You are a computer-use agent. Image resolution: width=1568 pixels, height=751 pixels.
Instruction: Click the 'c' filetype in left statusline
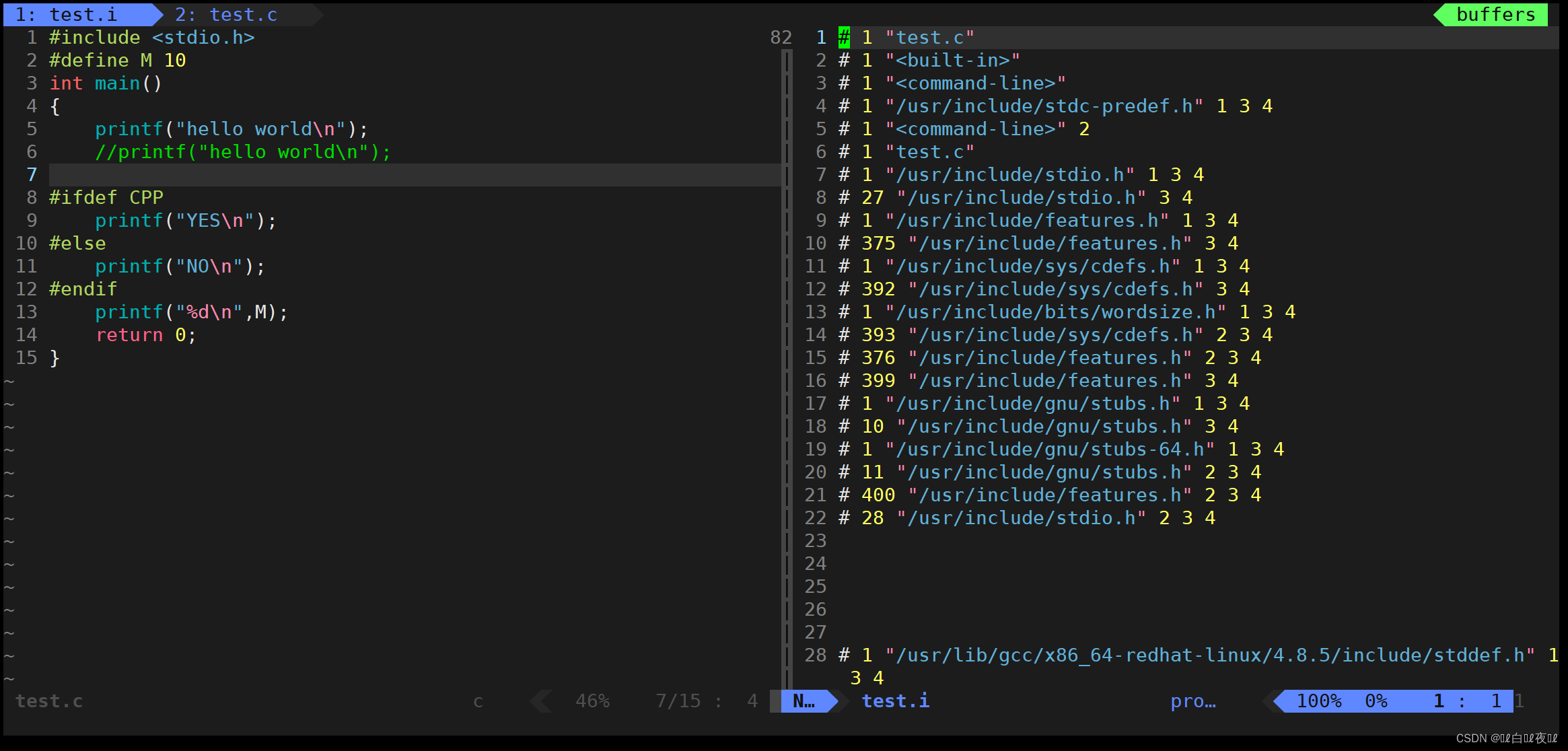tap(478, 701)
